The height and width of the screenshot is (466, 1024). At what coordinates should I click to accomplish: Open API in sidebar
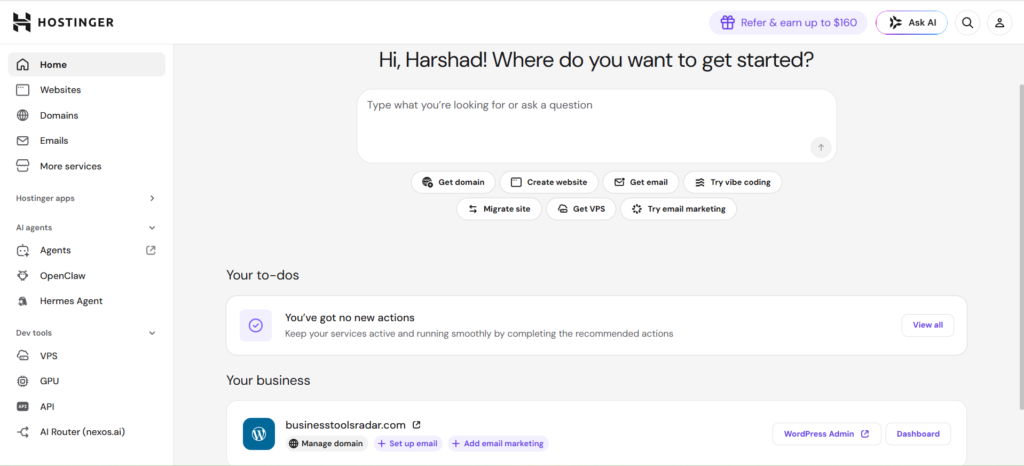(87, 406)
